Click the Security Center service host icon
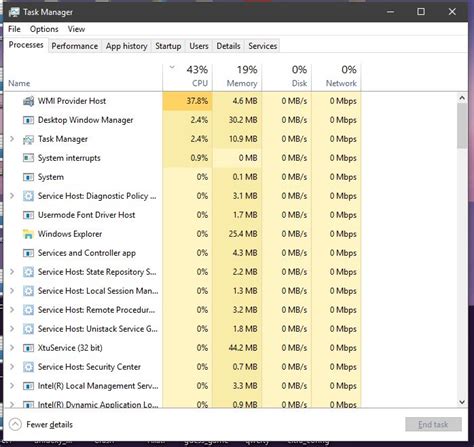 point(28,367)
